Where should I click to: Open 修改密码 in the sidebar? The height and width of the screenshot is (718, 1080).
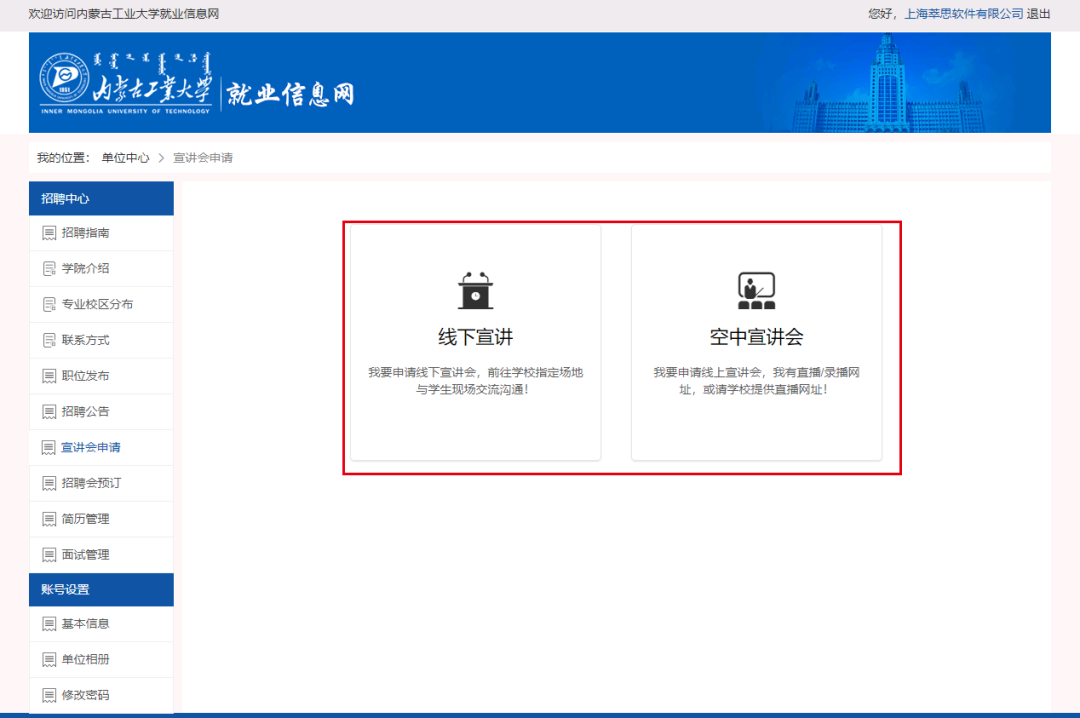(x=85, y=695)
